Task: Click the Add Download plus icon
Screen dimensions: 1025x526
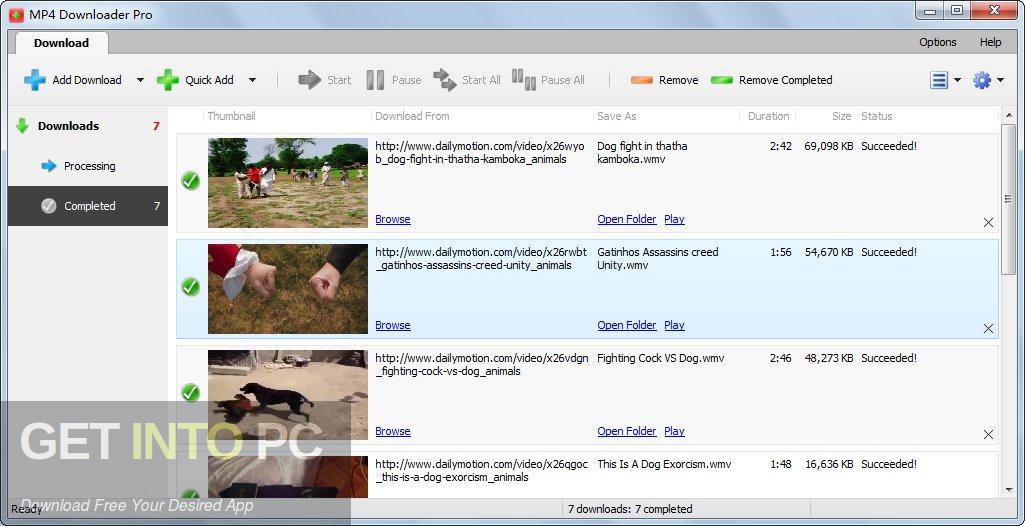Action: point(35,80)
